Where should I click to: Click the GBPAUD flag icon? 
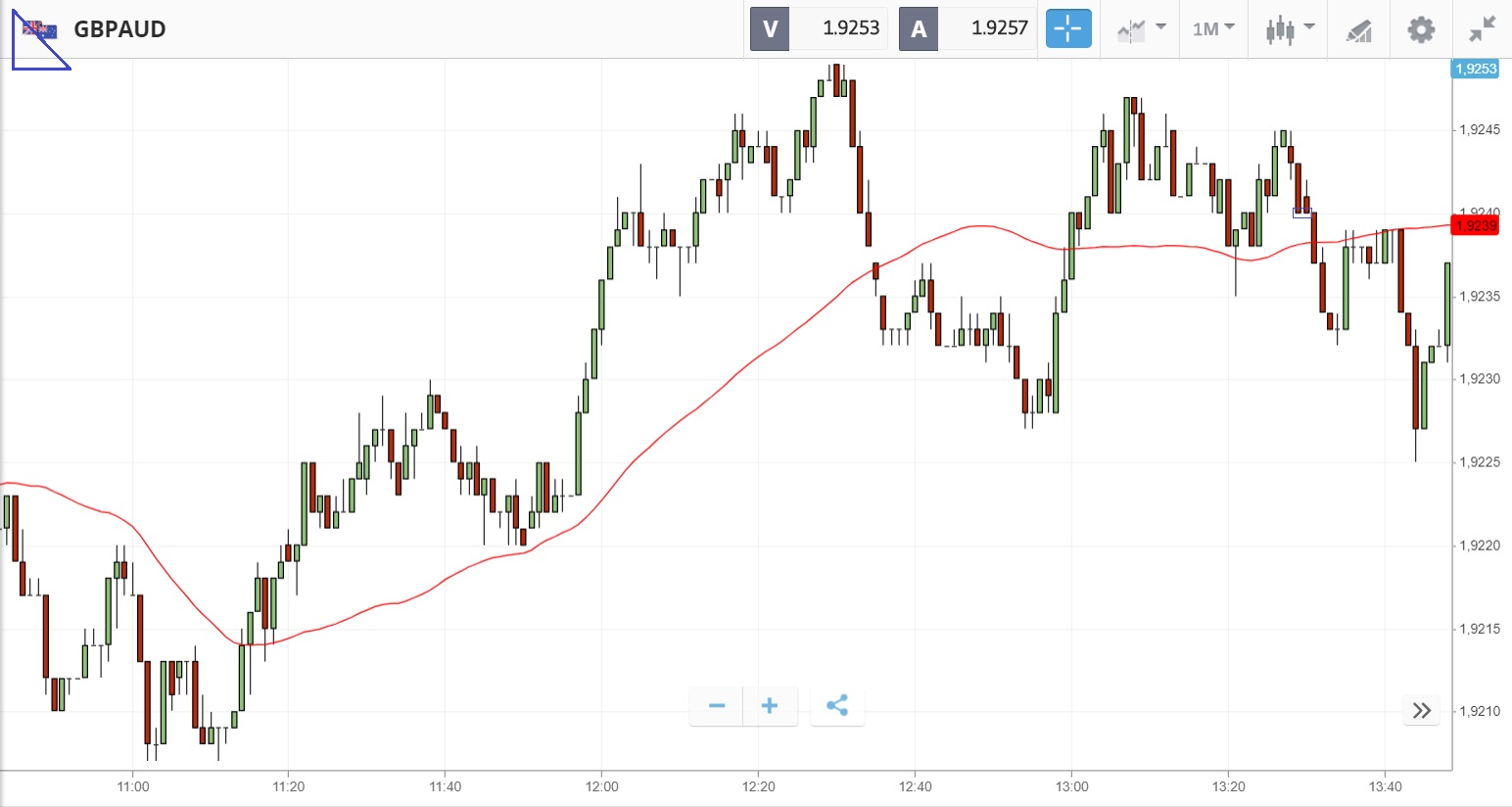tap(40, 29)
